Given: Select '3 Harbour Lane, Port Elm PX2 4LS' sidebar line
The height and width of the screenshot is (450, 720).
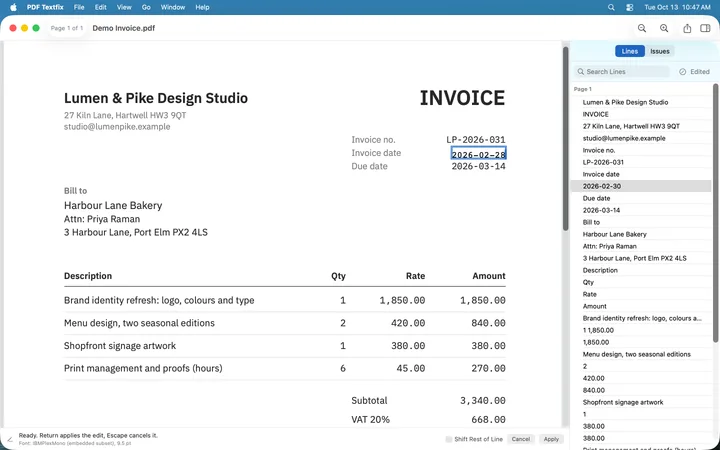Looking at the screenshot, I should click(641, 258).
